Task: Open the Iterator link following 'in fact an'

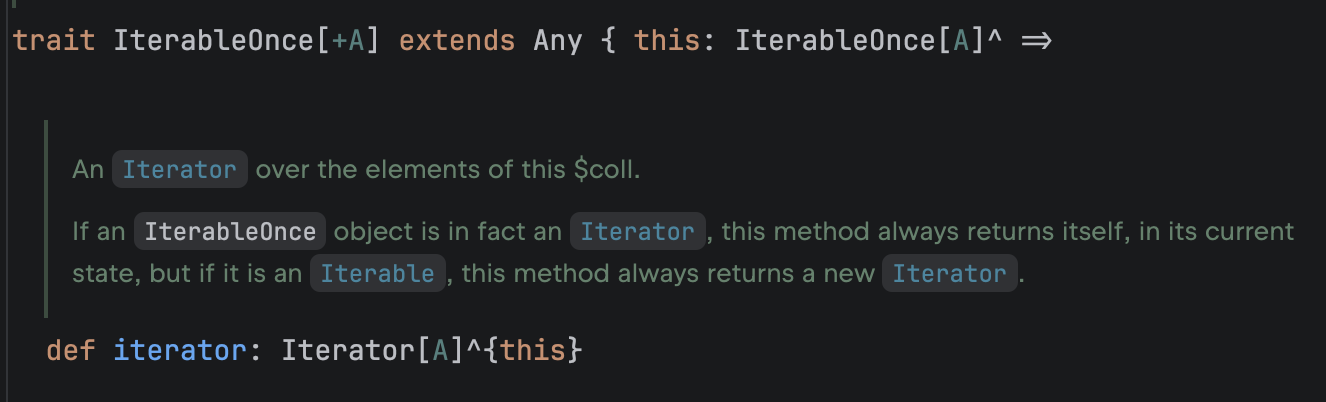Action: pos(637,232)
